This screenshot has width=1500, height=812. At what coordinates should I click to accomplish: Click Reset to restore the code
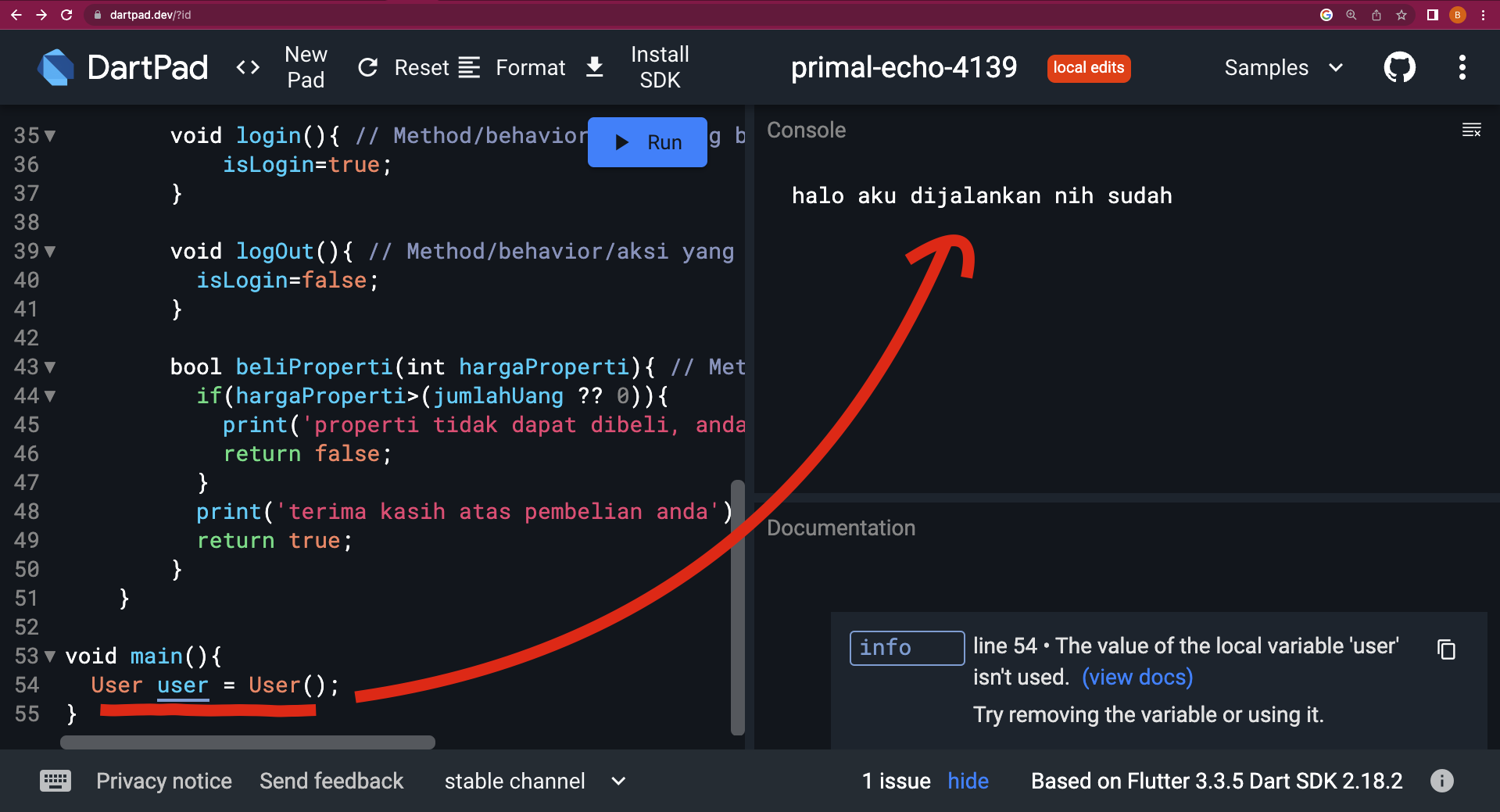point(403,68)
